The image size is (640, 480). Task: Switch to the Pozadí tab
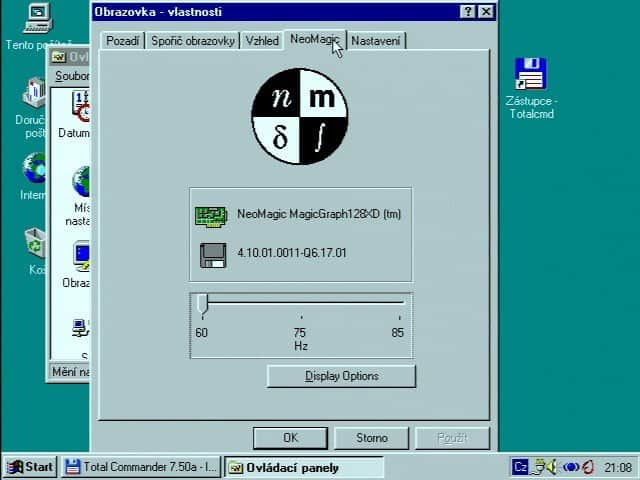122,41
